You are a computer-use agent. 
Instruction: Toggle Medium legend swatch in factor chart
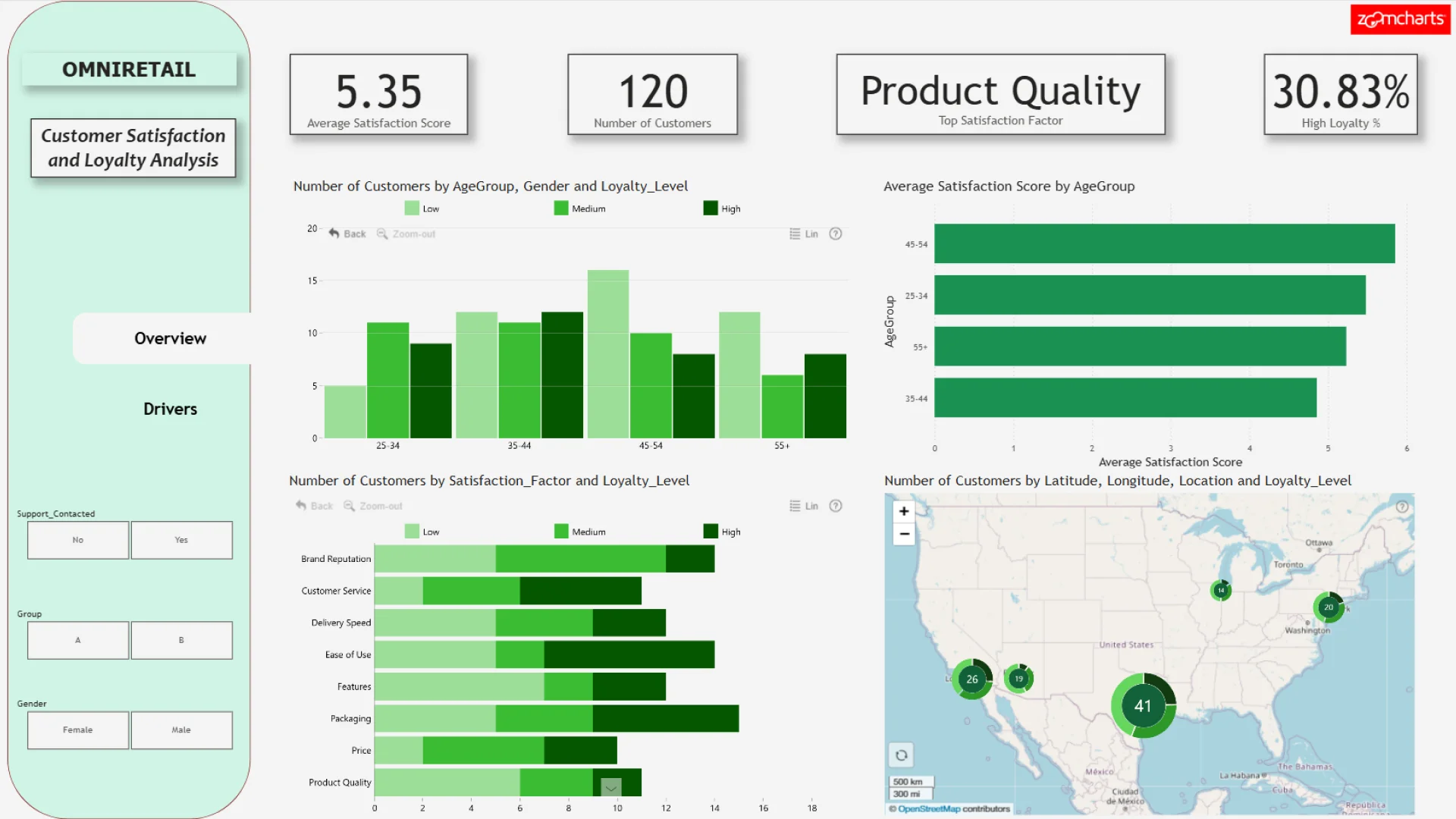[561, 532]
